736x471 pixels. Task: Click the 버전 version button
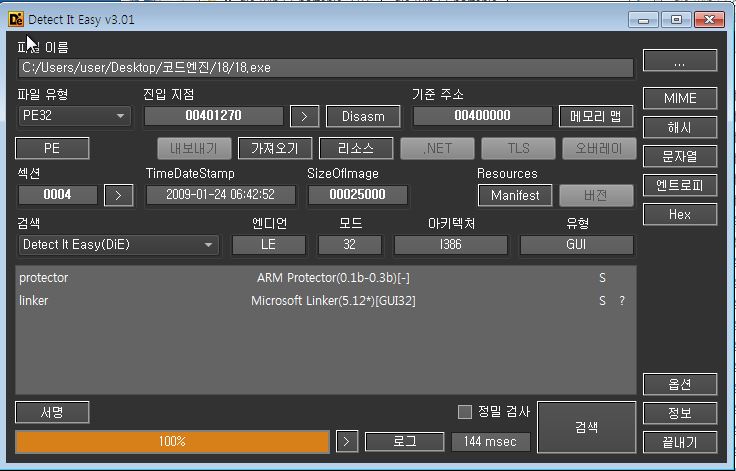[x=596, y=195]
